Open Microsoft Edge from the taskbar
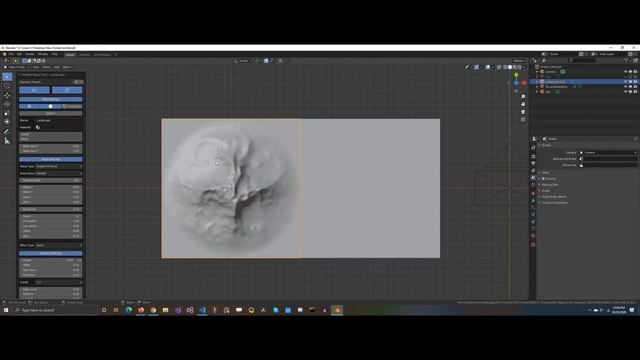Image resolution: width=640 pixels, height=360 pixels. point(129,310)
